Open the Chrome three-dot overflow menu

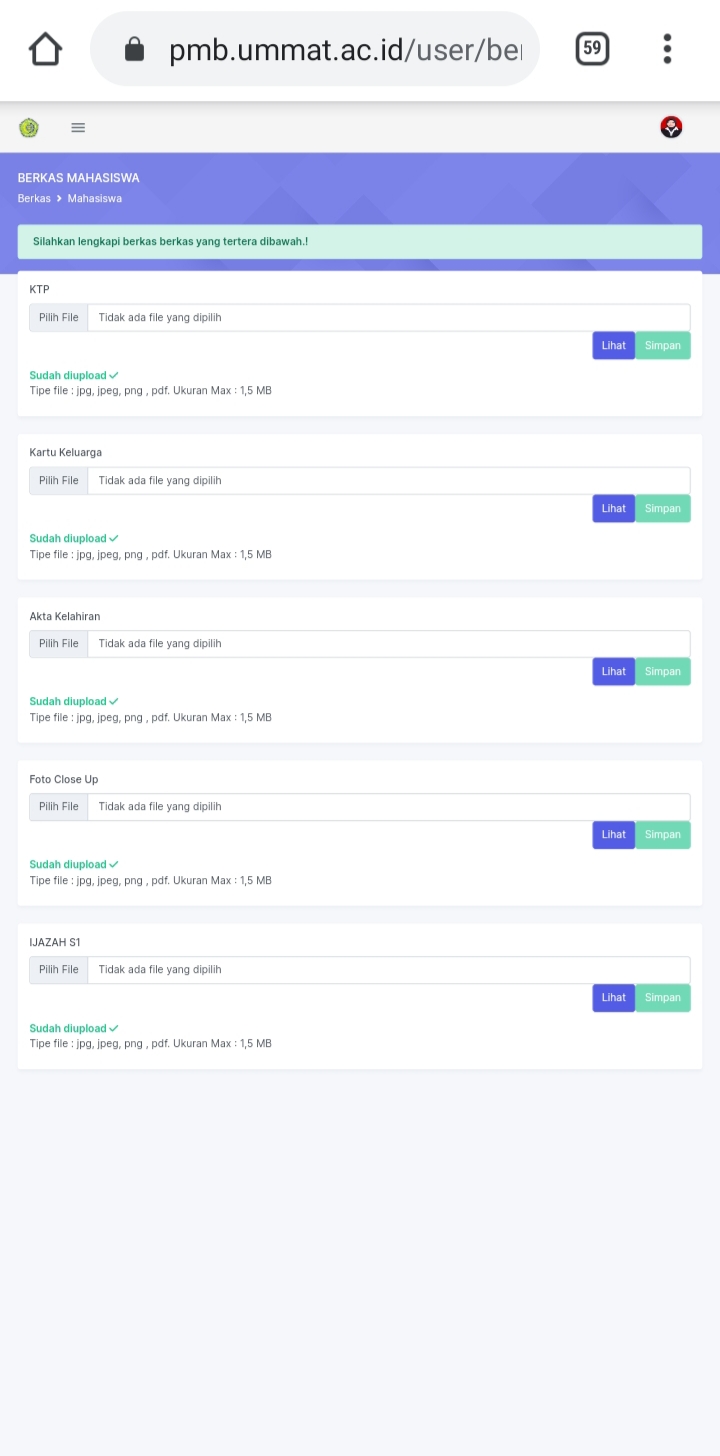click(x=667, y=48)
